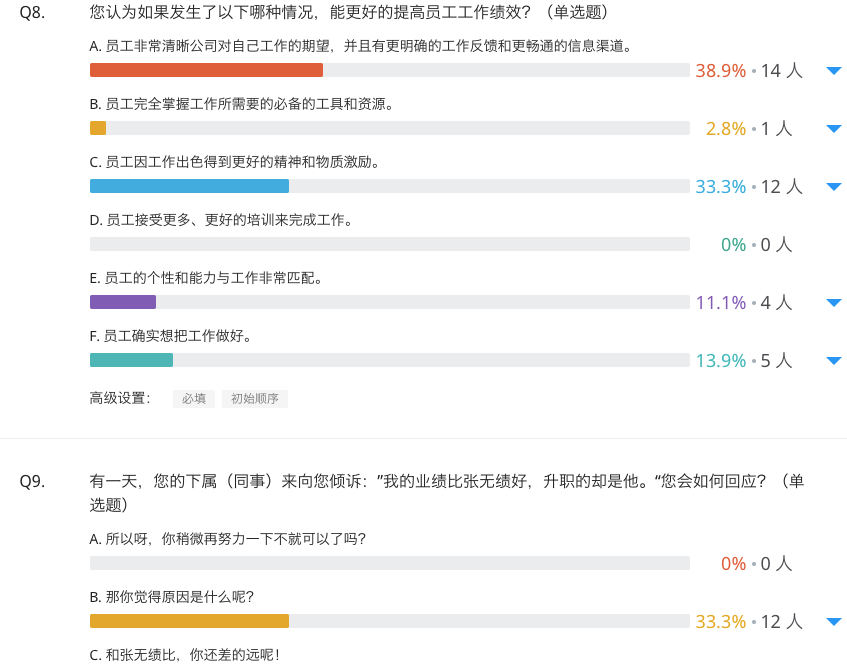Click the purple 11.1% result bar
The image size is (847, 668).
[x=123, y=302]
